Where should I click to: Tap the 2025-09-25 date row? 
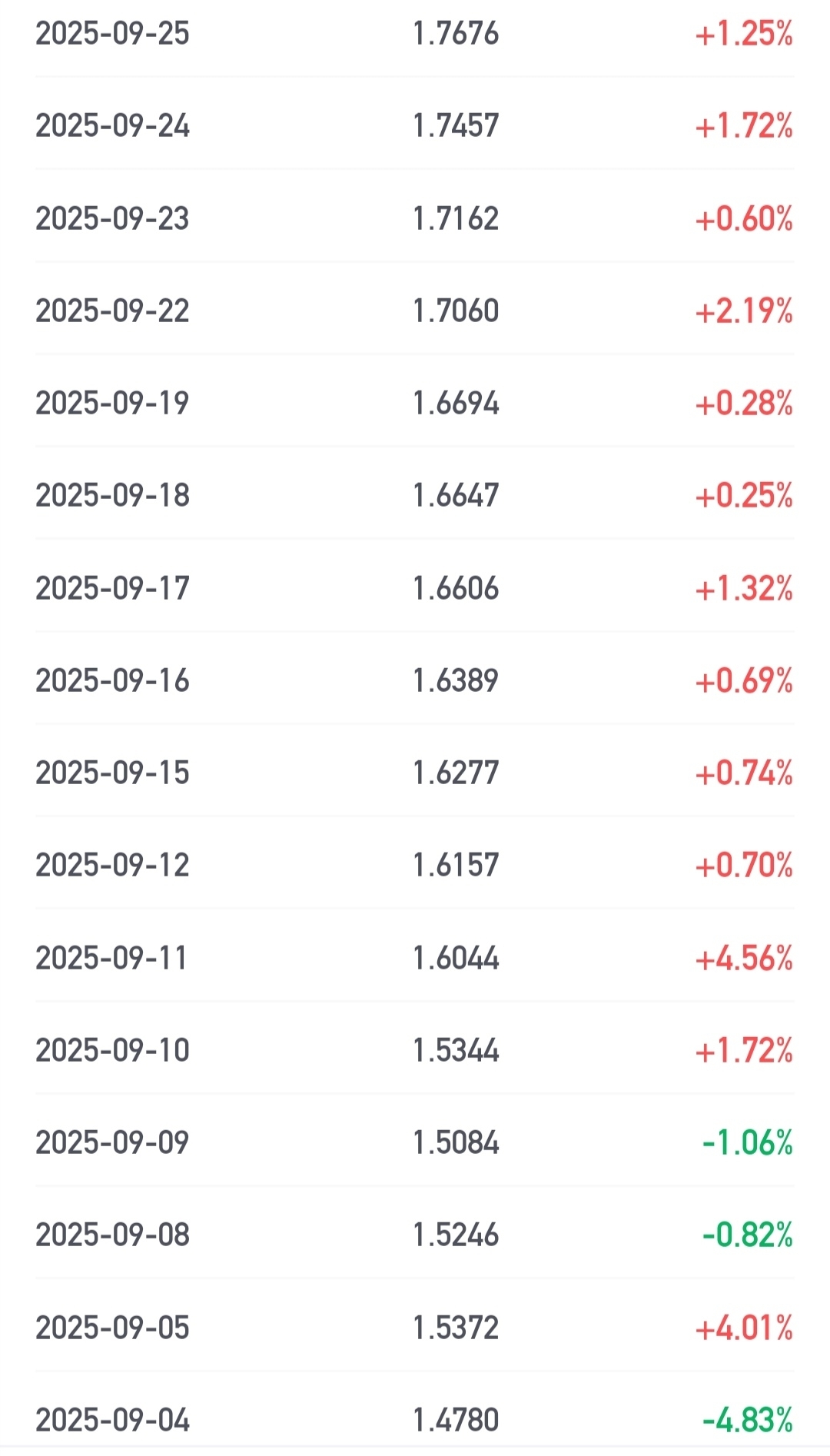112,34
